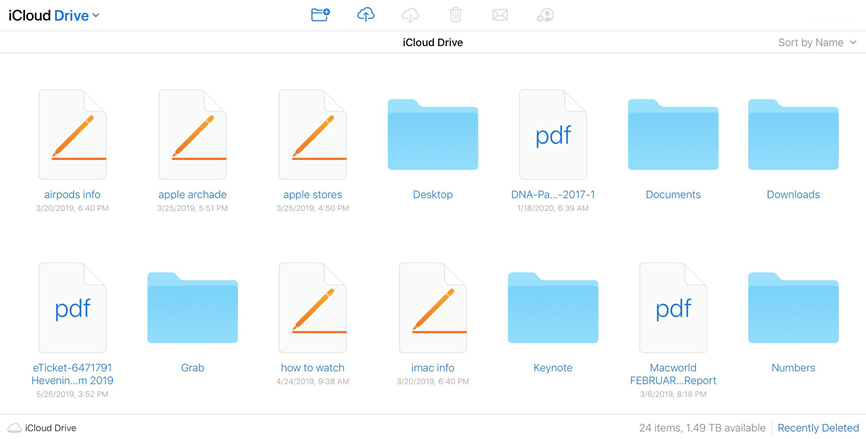Click the 1/18/2020, 6:39 AM date text
The image size is (866, 439).
coord(553,208)
